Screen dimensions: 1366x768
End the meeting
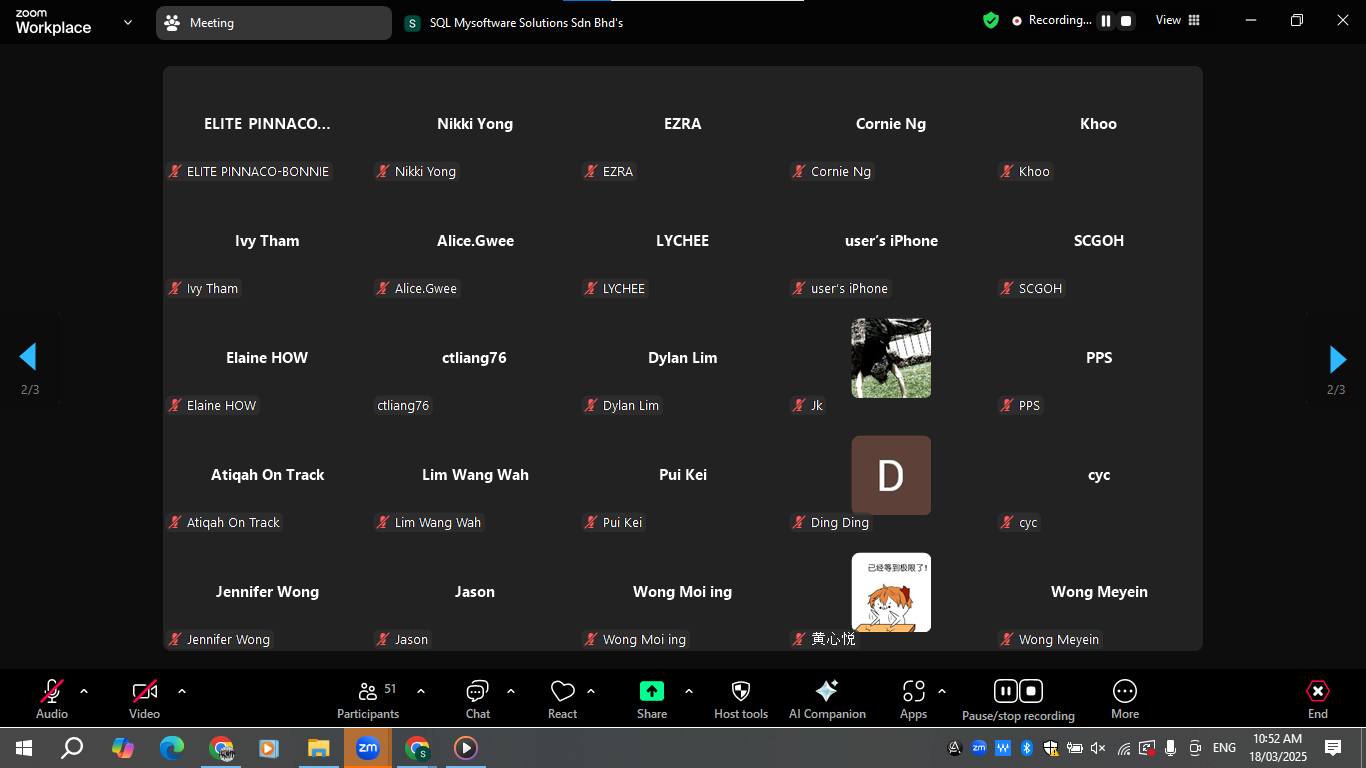[x=1317, y=699]
